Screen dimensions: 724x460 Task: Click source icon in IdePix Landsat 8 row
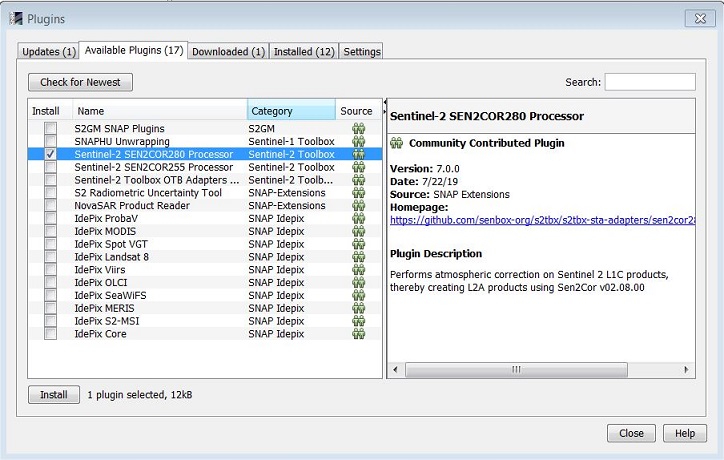pyautogui.click(x=358, y=257)
